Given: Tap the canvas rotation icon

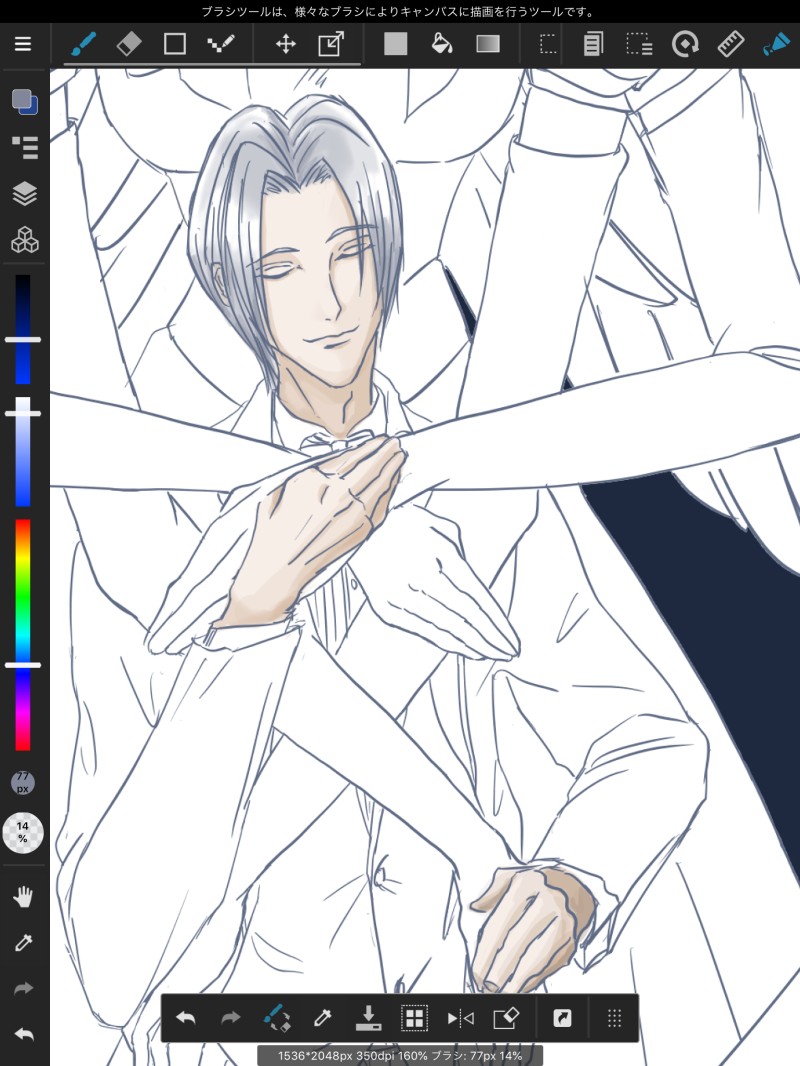Looking at the screenshot, I should pos(685,44).
